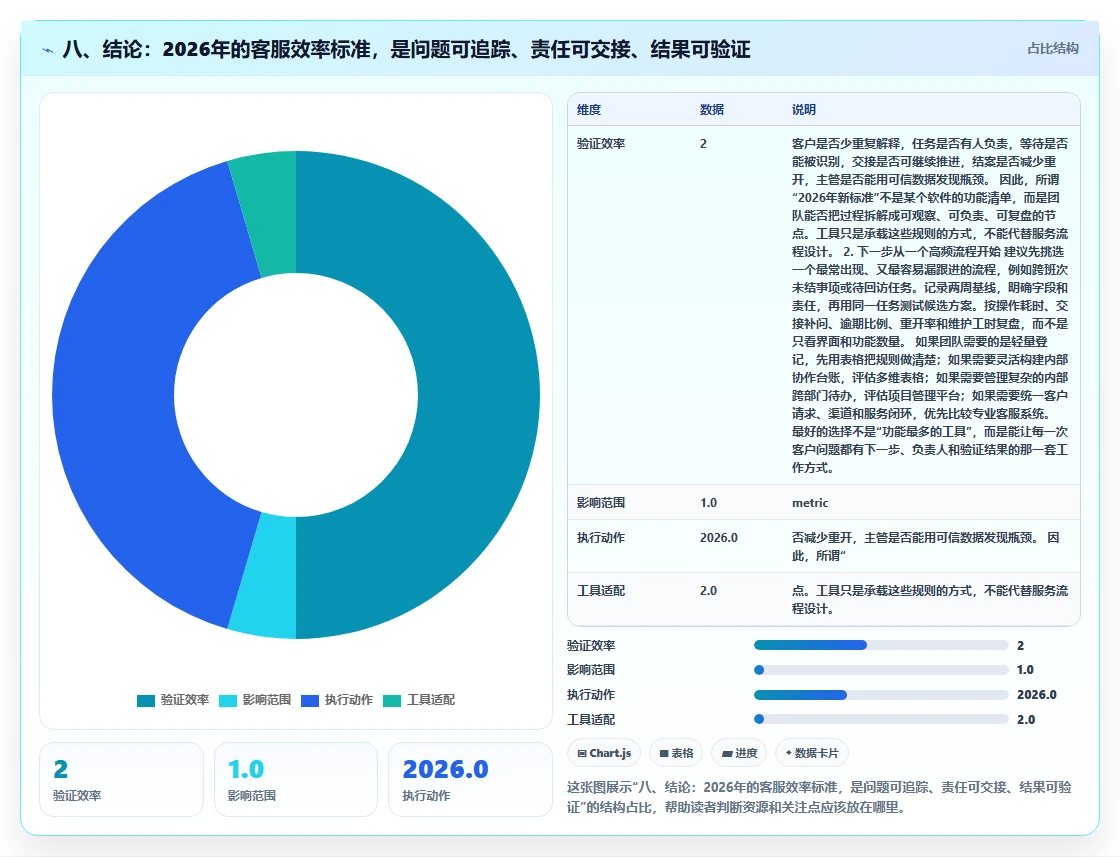Open the 验证效率 stat card showing 2
1120x857 pixels.
pyautogui.click(x=121, y=779)
